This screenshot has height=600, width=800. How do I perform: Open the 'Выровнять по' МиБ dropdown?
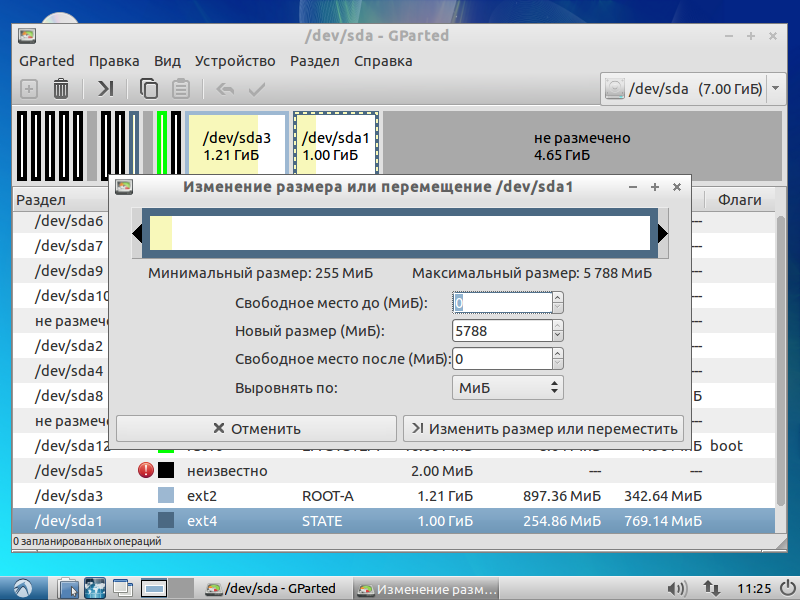click(508, 388)
